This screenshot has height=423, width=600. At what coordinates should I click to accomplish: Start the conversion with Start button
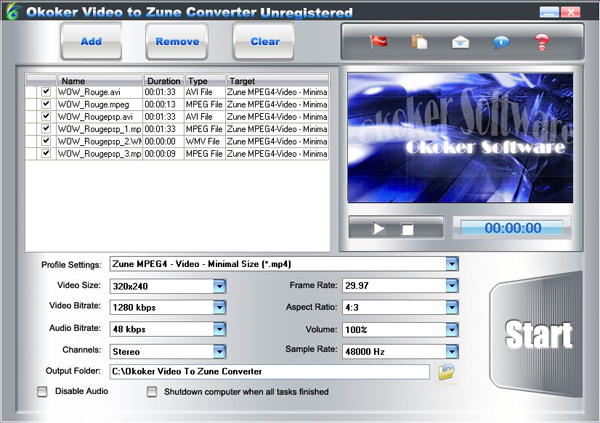538,335
